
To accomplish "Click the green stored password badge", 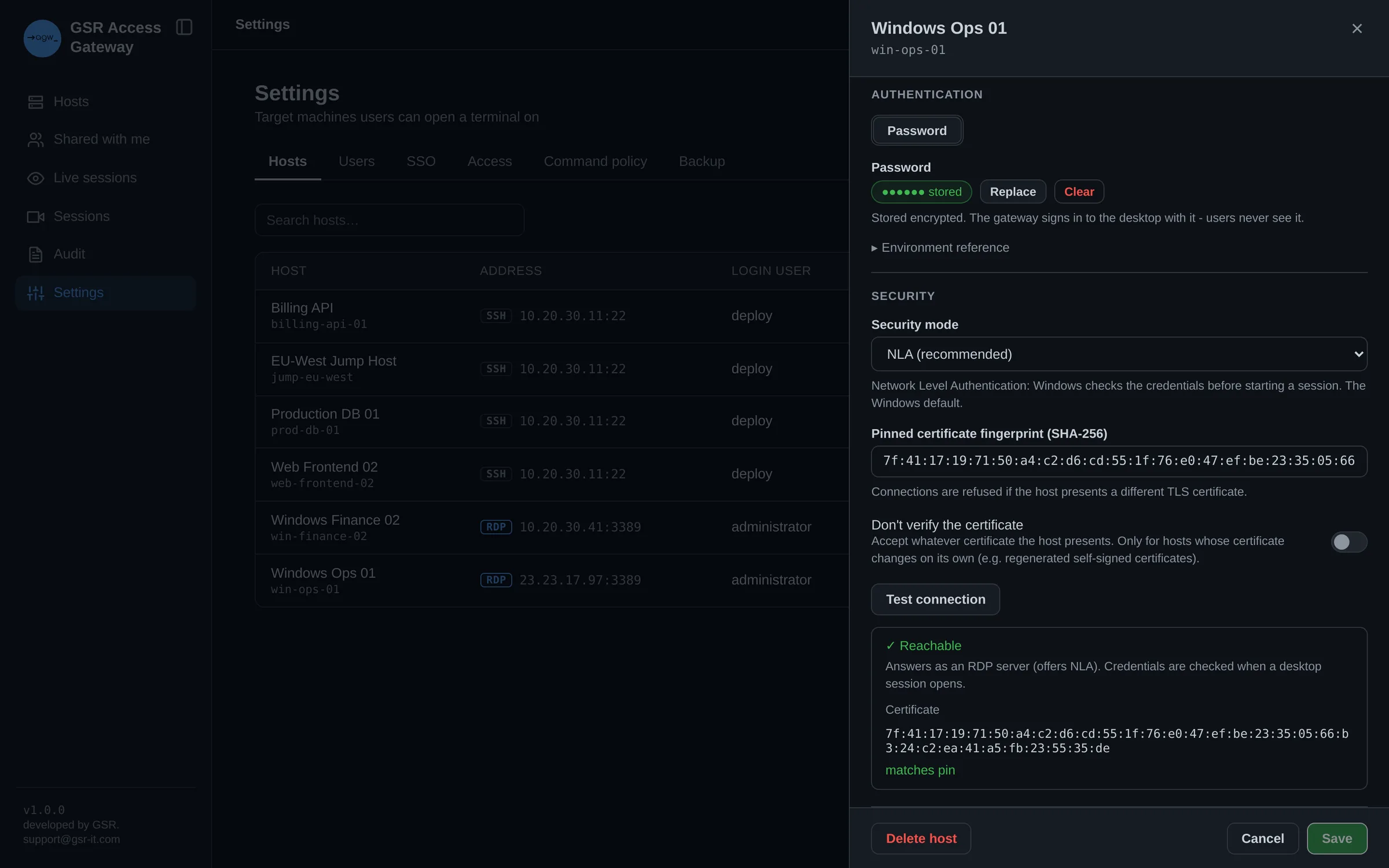I will 921,192.
